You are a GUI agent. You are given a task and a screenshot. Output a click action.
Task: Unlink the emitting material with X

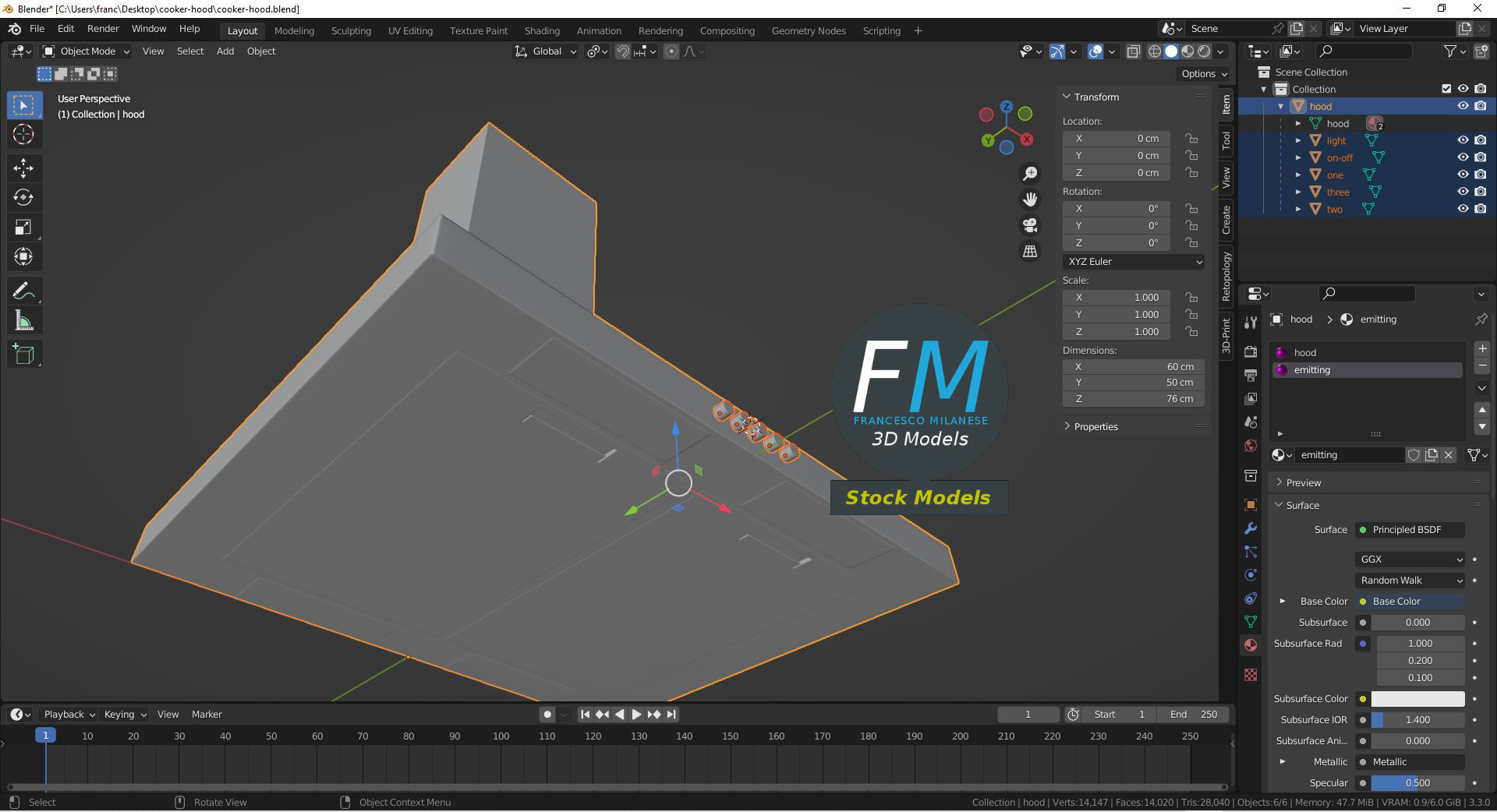pyautogui.click(x=1449, y=455)
